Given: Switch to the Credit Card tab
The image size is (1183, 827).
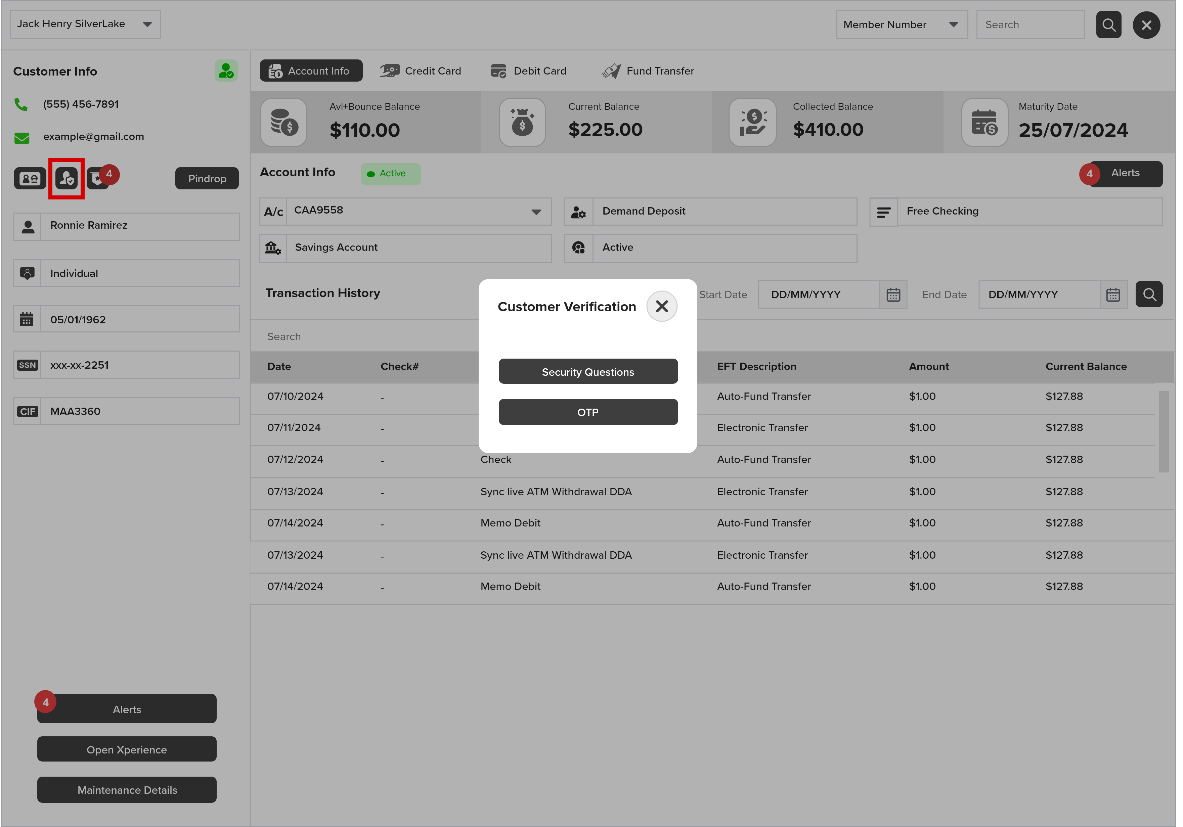Looking at the screenshot, I should (421, 71).
